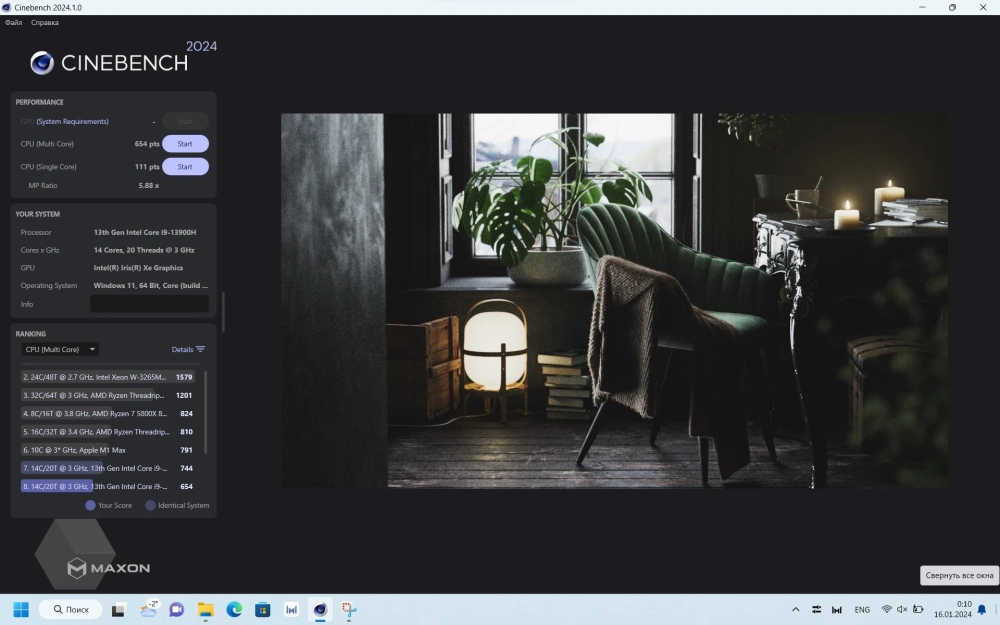The height and width of the screenshot is (625, 1000).
Task: Click the Identical System legend indicator
Action: point(150,505)
